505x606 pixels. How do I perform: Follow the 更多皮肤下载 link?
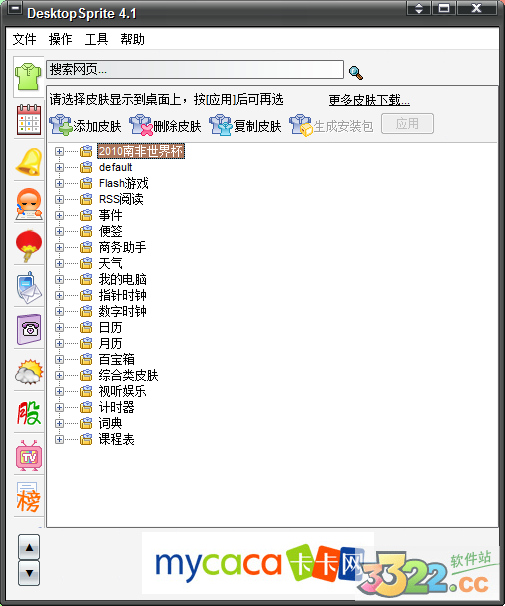point(369,100)
